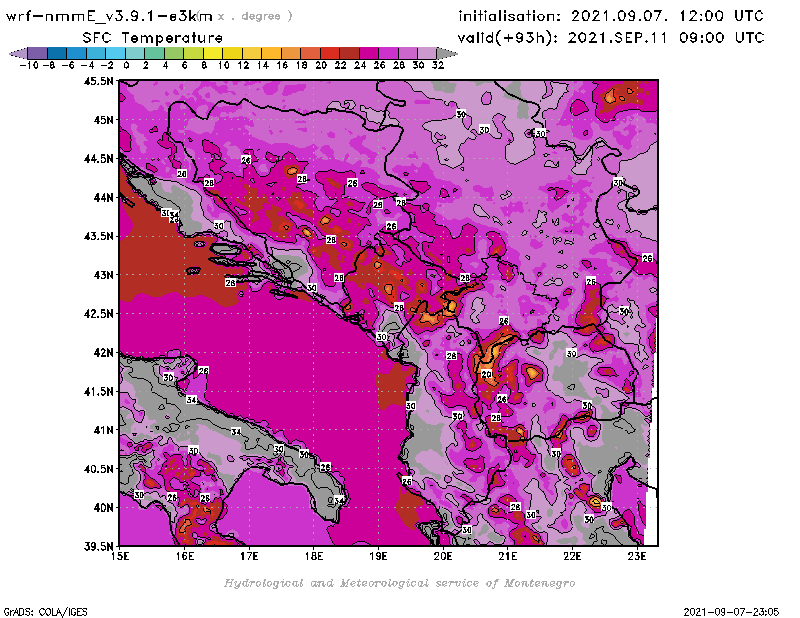800x618 pixels.
Task: Click the dark blue swatch between -8 and -6
Action: pyautogui.click(x=57, y=52)
